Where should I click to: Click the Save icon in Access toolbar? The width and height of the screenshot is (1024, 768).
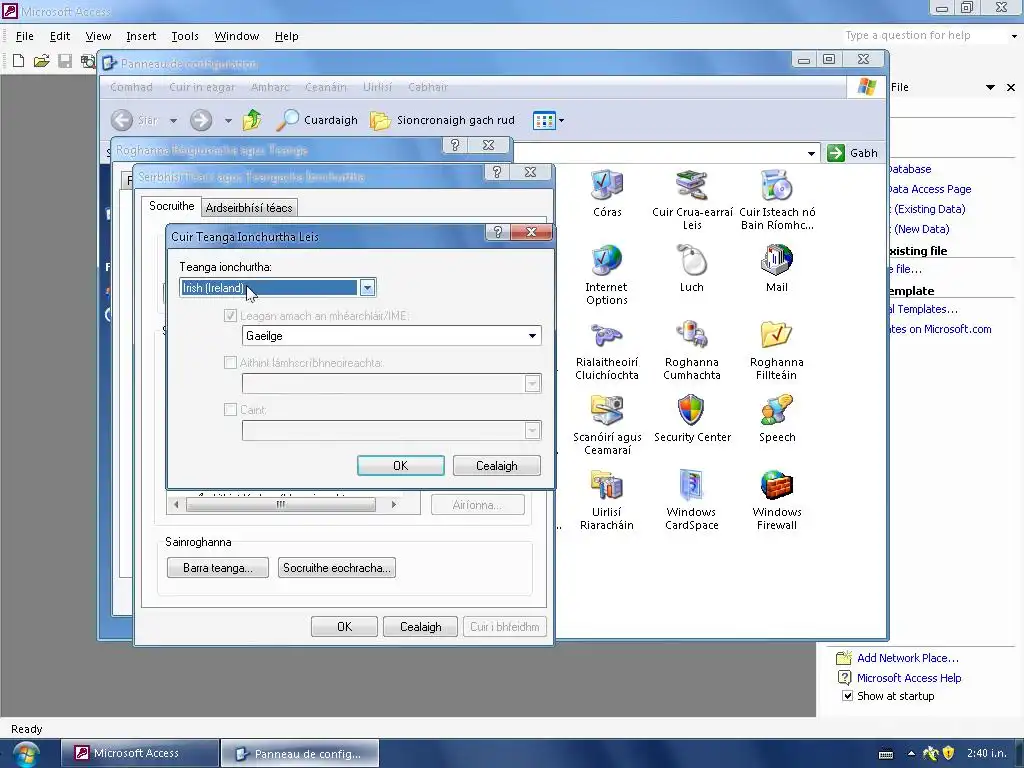point(65,61)
